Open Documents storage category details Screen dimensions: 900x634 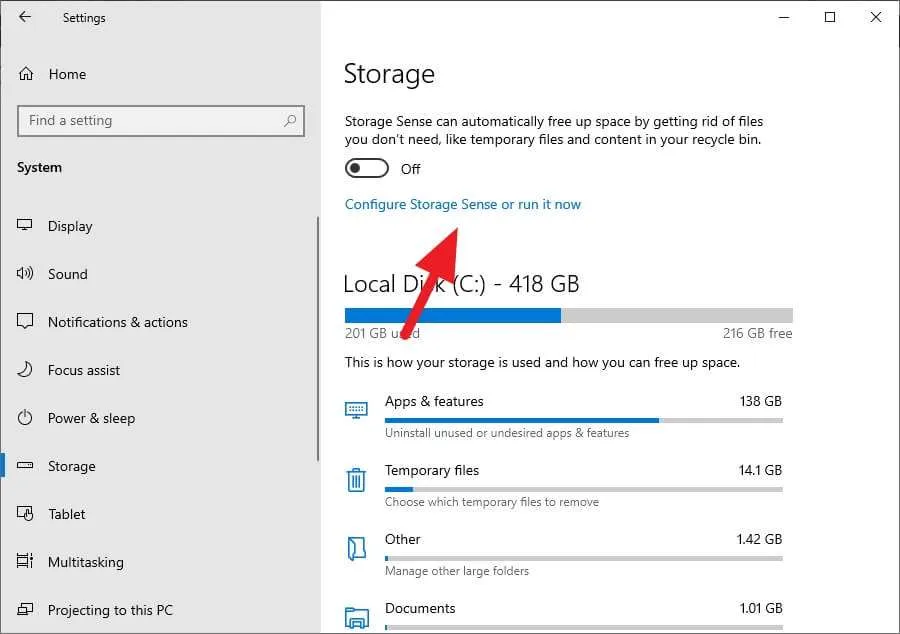pyautogui.click(x=564, y=615)
